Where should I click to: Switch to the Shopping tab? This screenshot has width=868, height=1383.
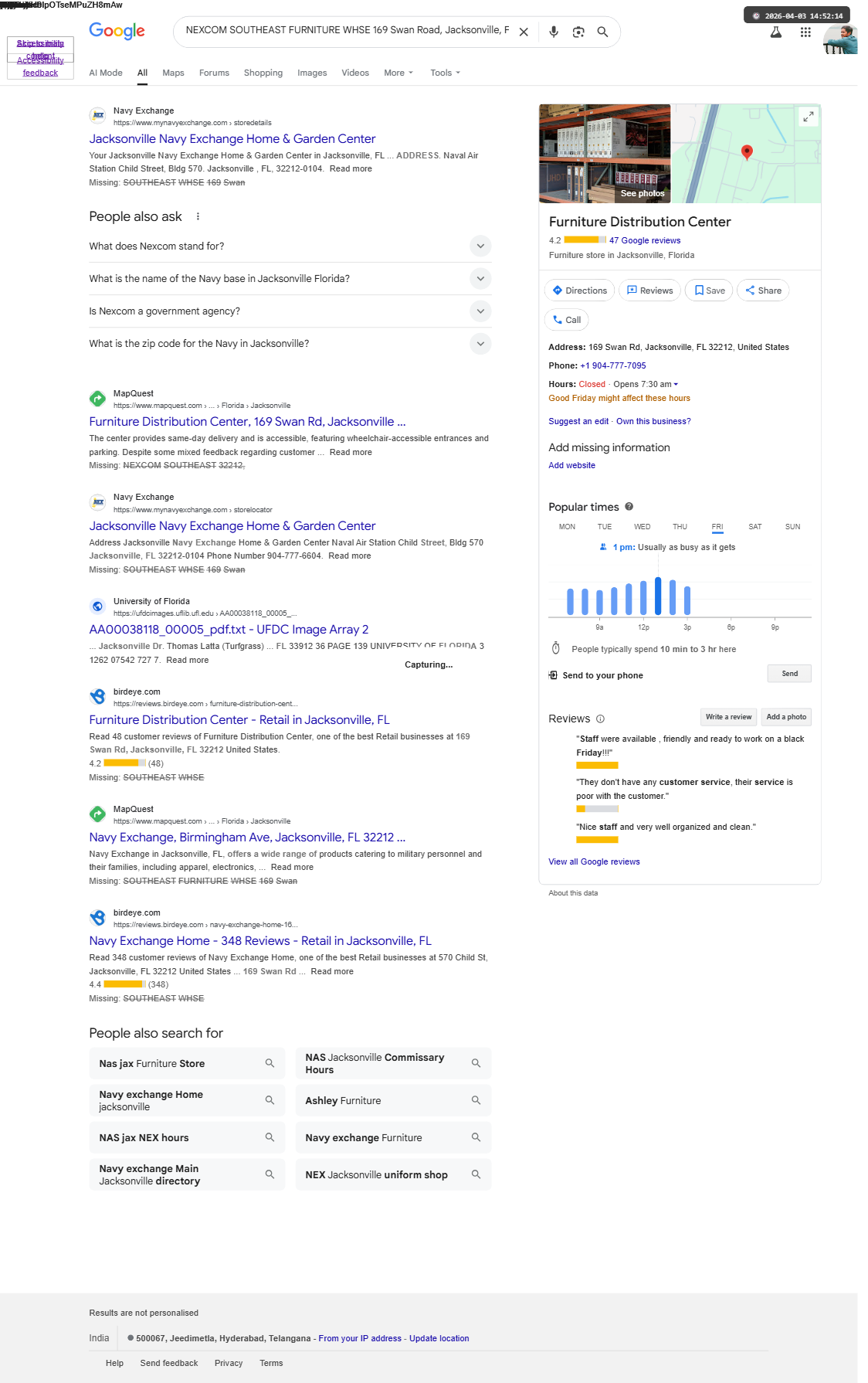coord(263,73)
